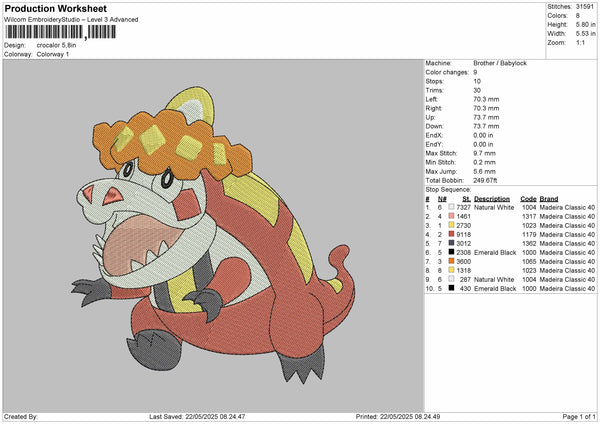Select stitch count 7327 in stop 1
Image resolution: width=600 pixels, height=424 pixels.
(x=463, y=207)
